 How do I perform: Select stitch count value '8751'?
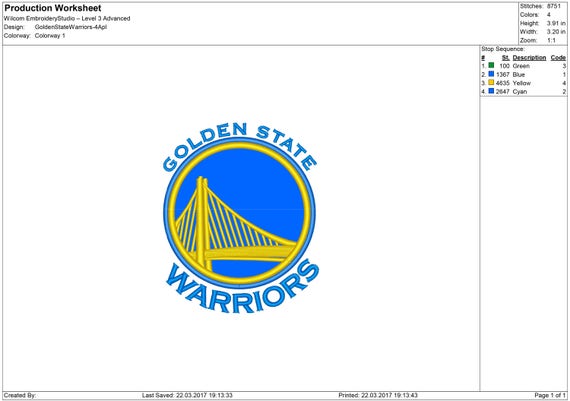click(x=554, y=6)
